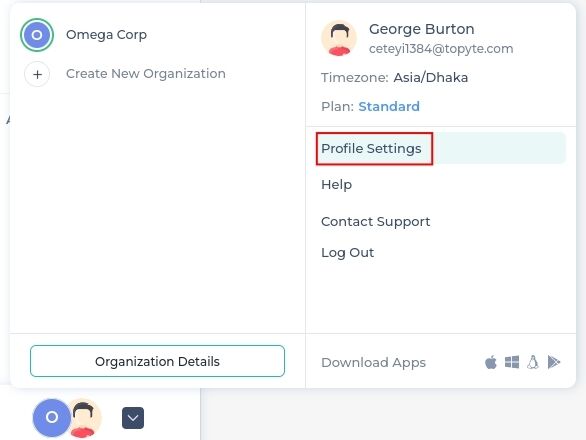Click the user avatar in bottom bar
The width and height of the screenshot is (586, 440).
tap(84, 418)
